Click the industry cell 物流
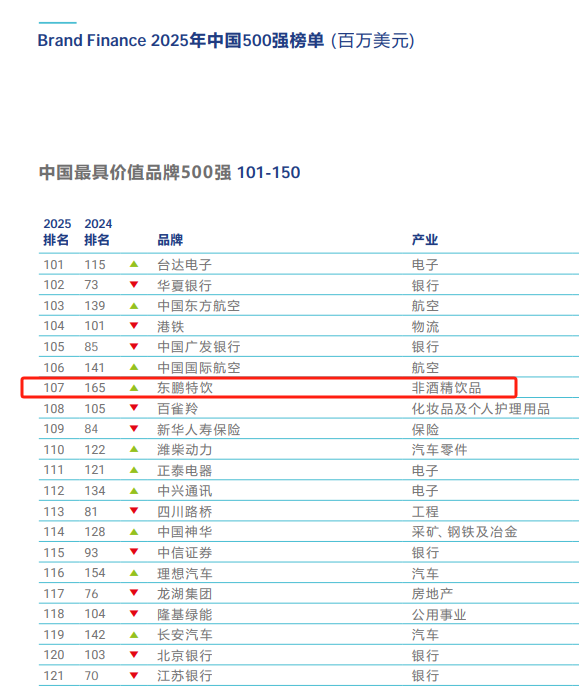Screen dimensions: 579x689 coord(425,326)
